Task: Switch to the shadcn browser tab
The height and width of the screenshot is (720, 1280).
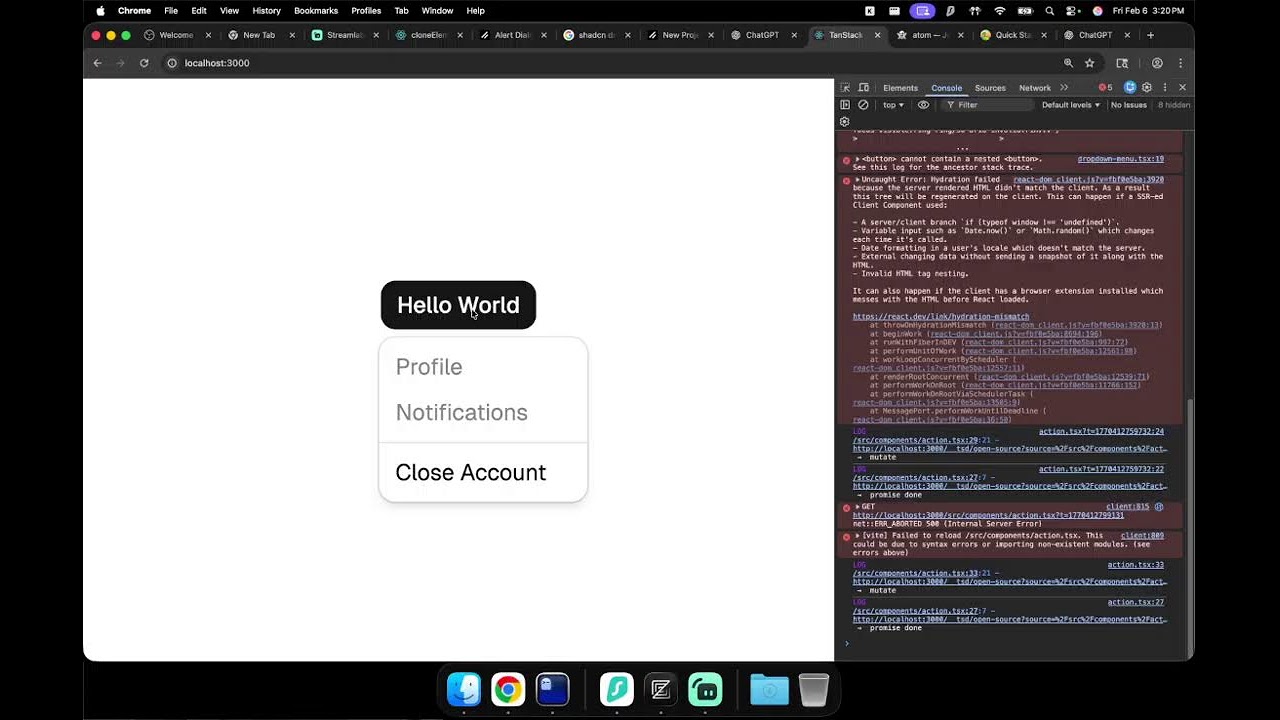Action: coord(596,35)
